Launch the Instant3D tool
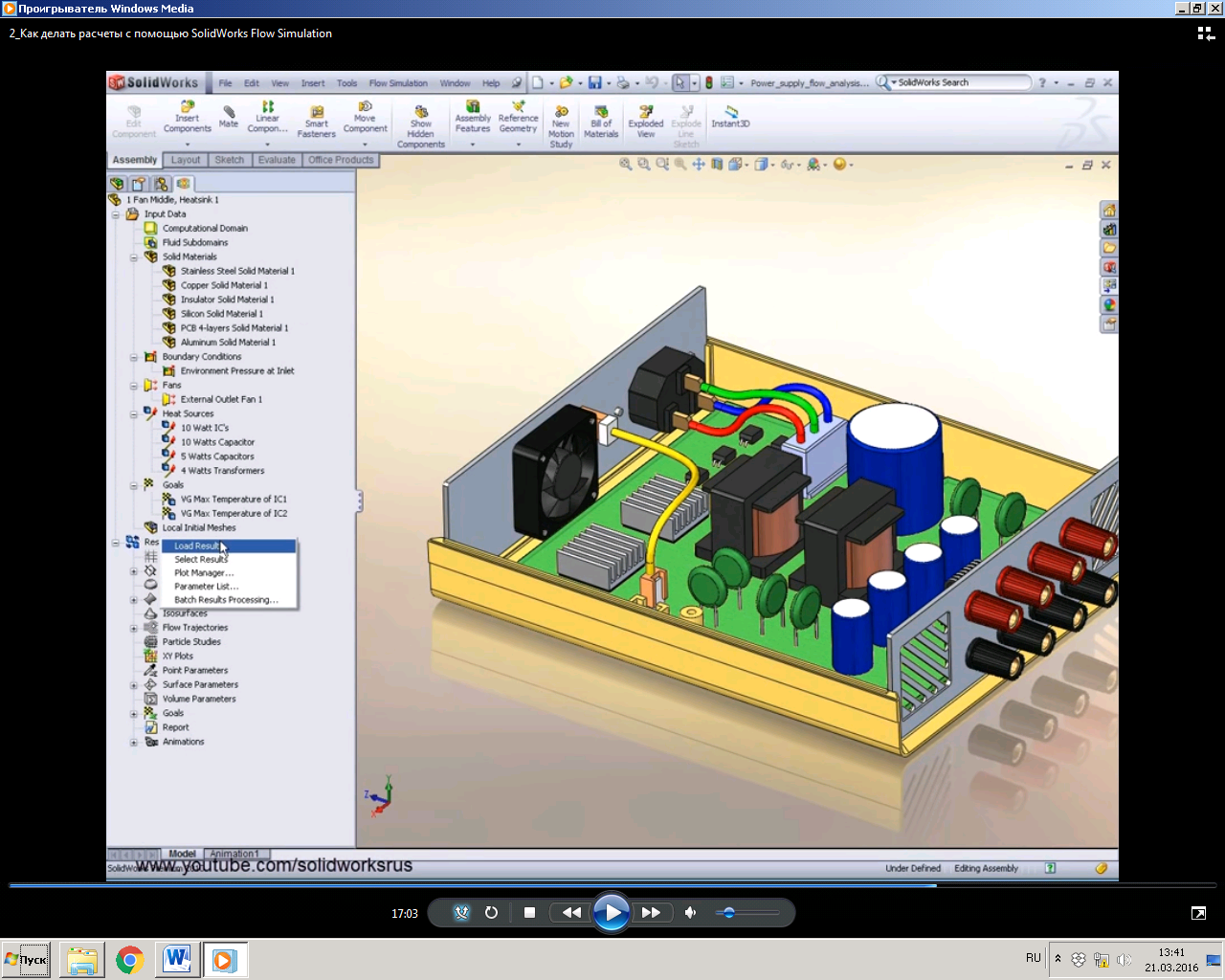The width and height of the screenshot is (1225, 980). coord(731,117)
